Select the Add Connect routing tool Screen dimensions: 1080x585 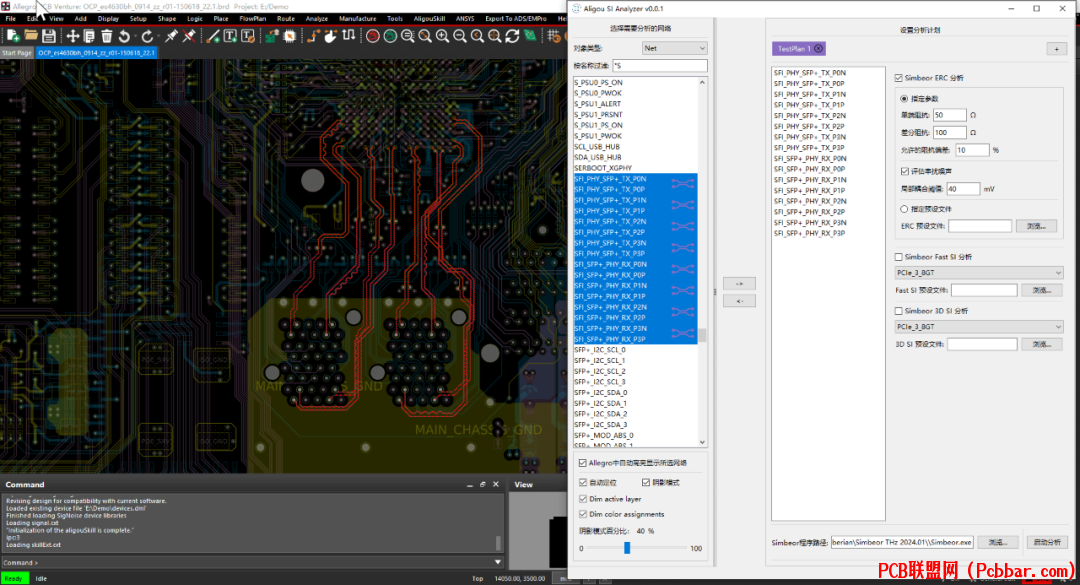tap(313, 36)
